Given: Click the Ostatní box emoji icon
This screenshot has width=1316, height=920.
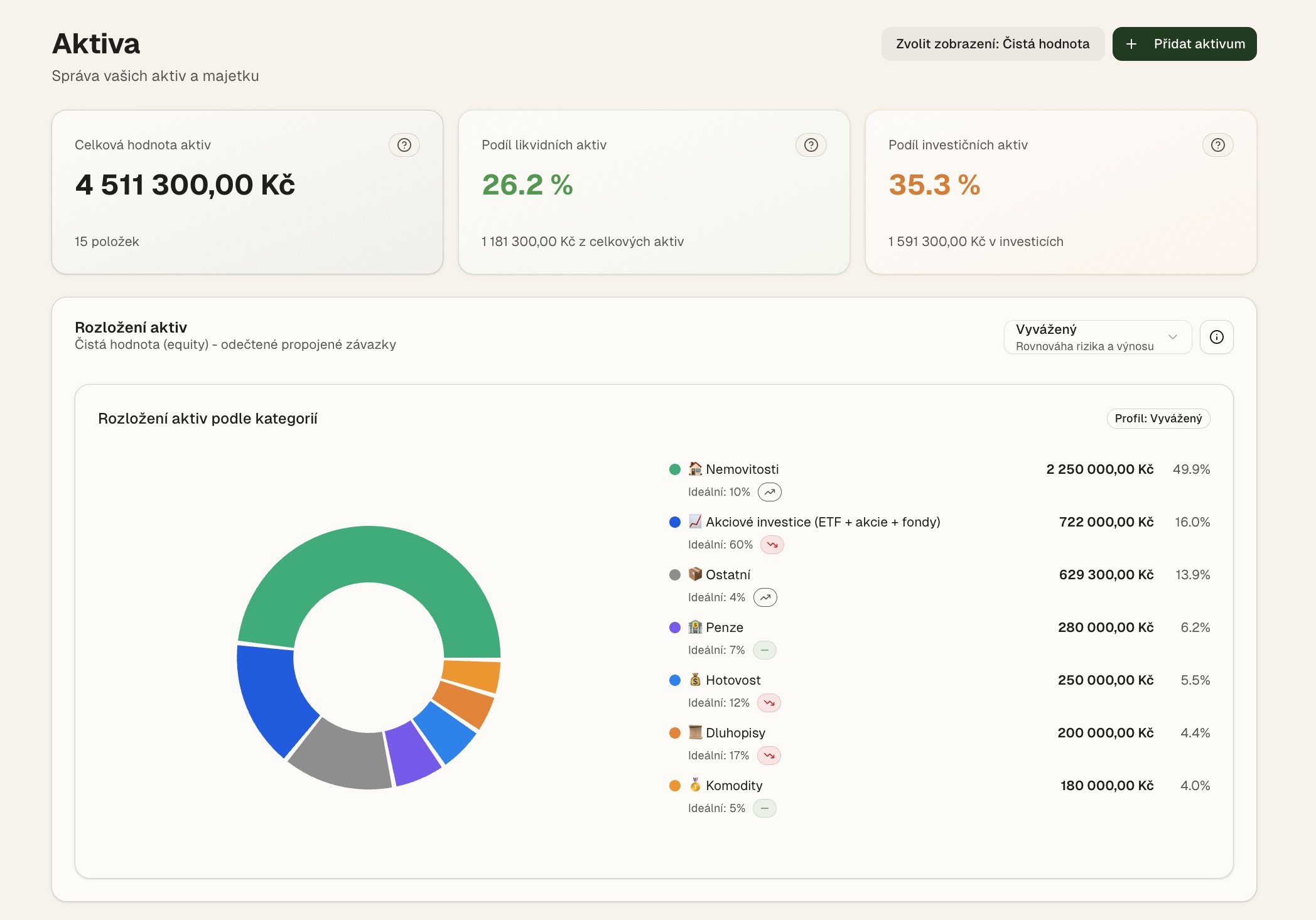Looking at the screenshot, I should (695, 574).
